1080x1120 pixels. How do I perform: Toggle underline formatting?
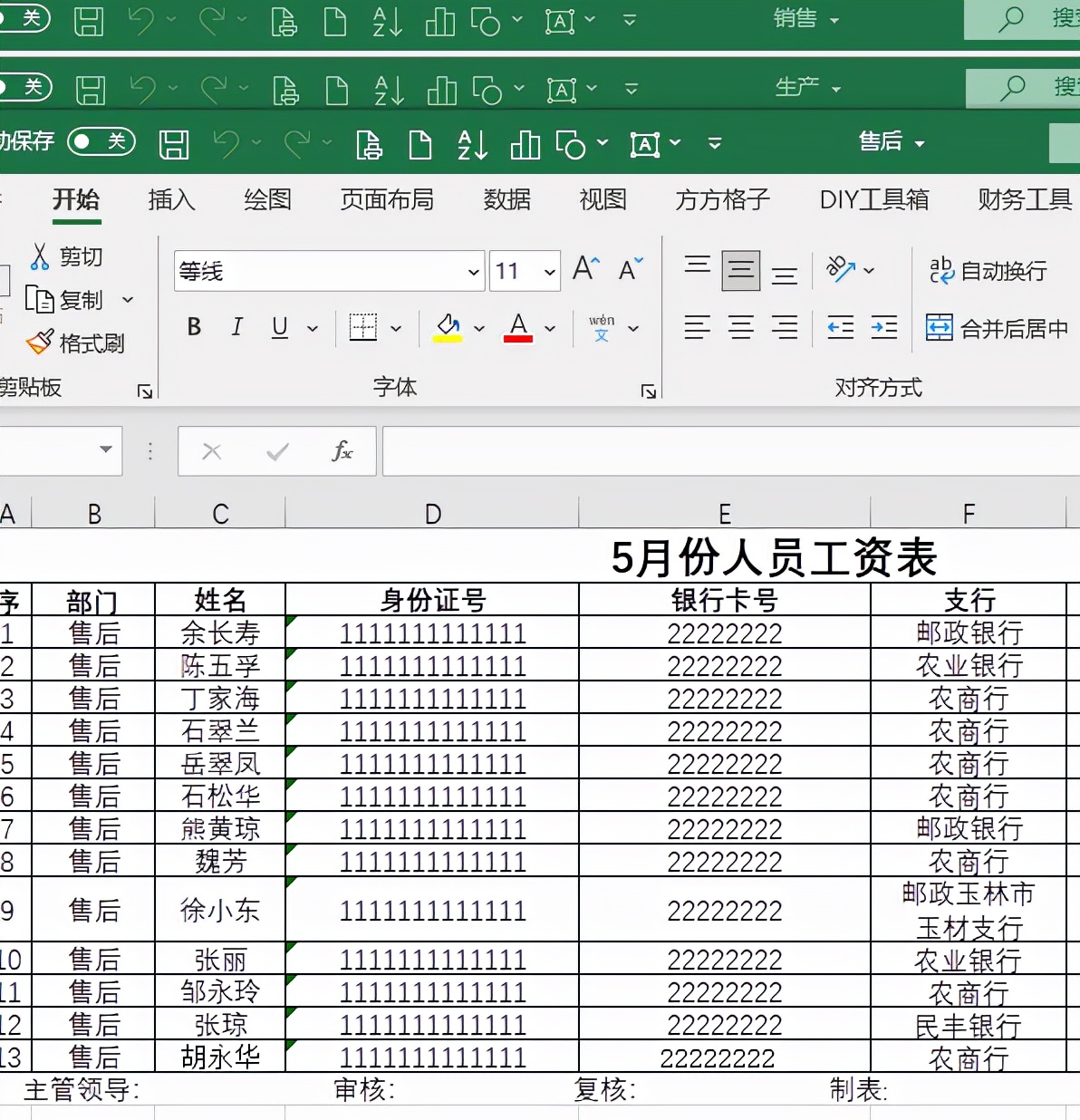[280, 328]
